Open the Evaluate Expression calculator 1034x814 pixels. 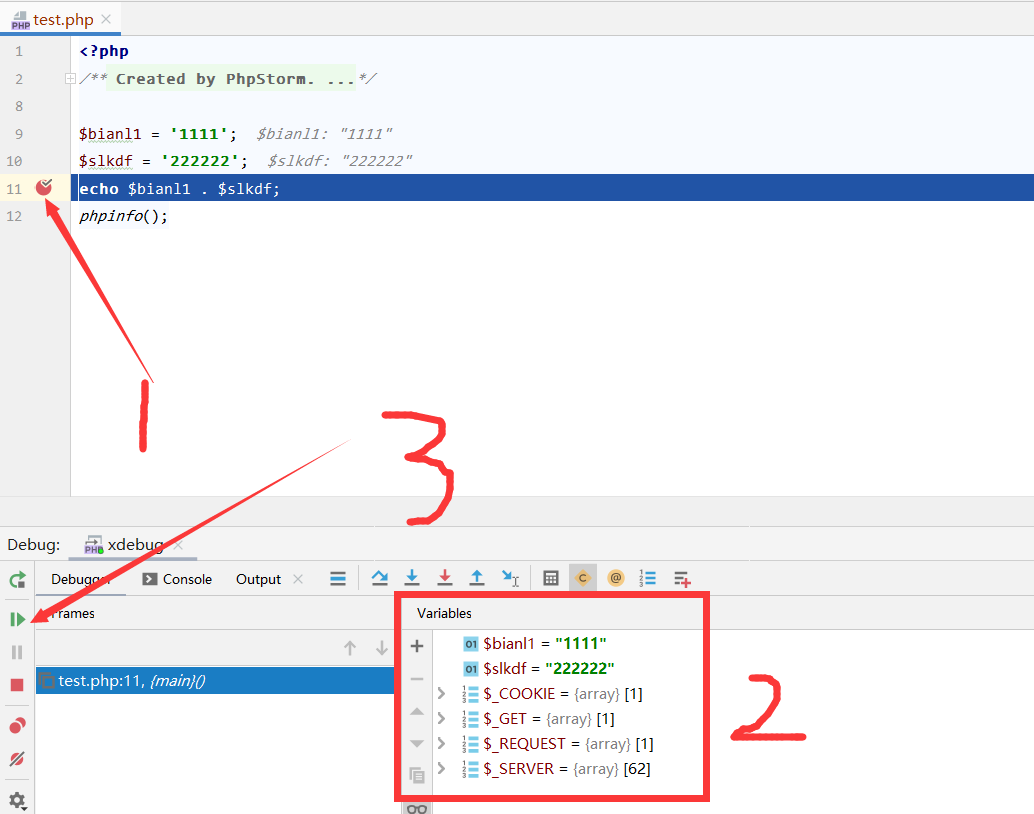[x=551, y=578]
